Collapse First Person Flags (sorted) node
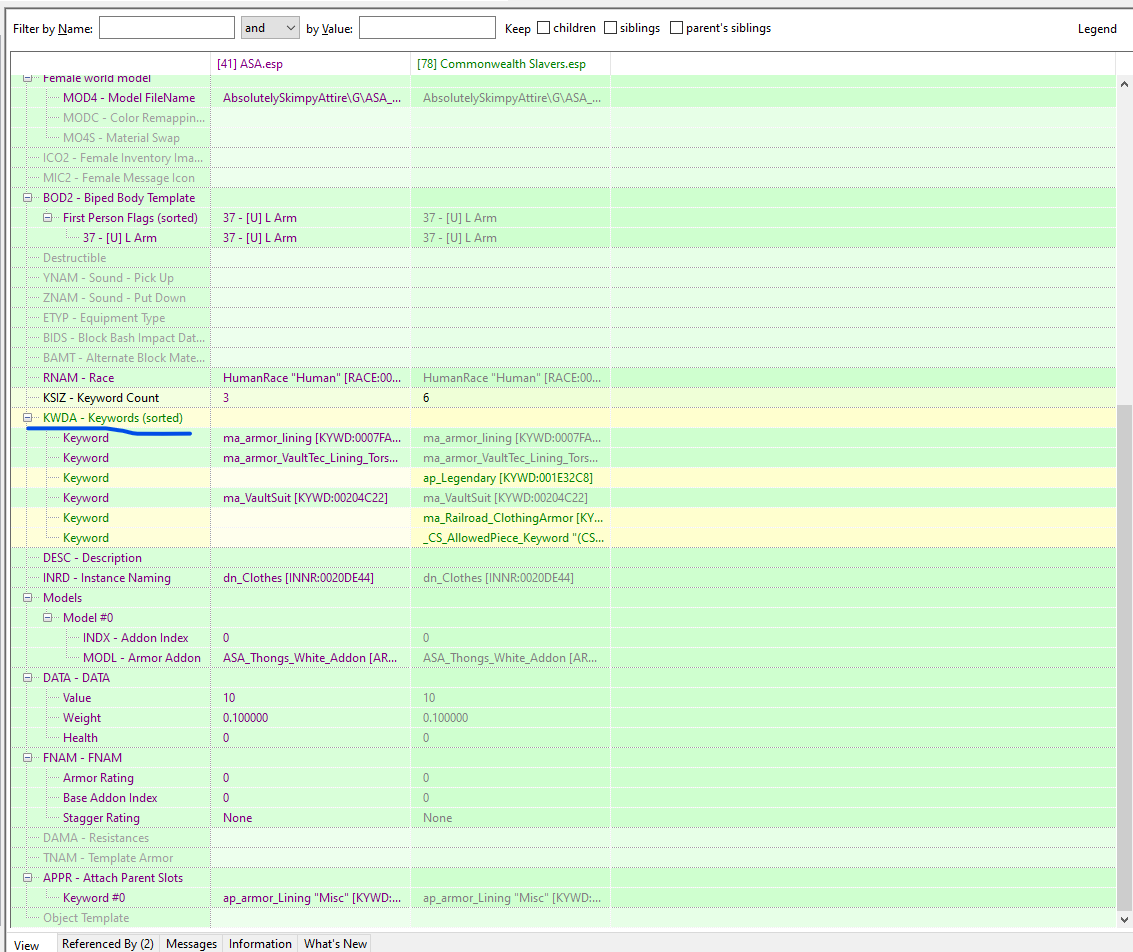The height and width of the screenshot is (952, 1133). [x=48, y=217]
